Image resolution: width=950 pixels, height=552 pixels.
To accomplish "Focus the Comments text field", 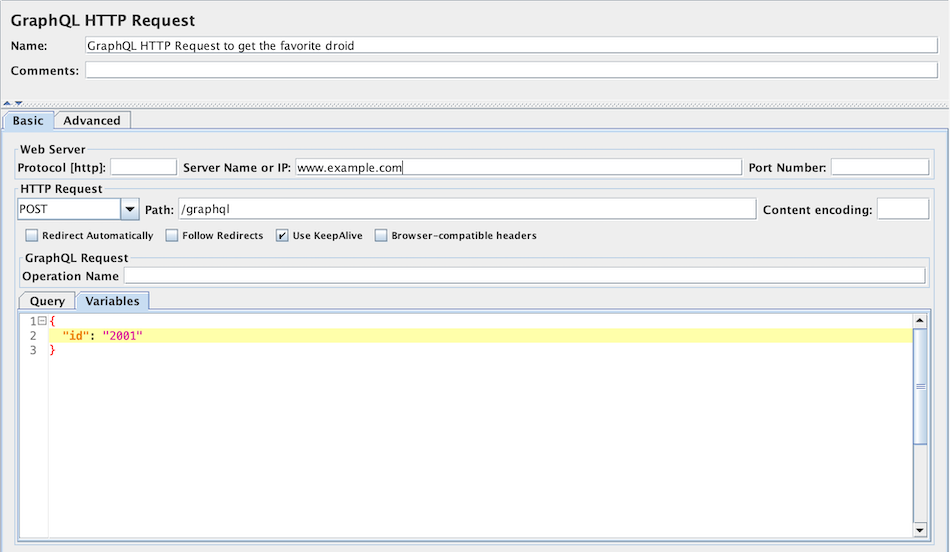I will [x=510, y=70].
